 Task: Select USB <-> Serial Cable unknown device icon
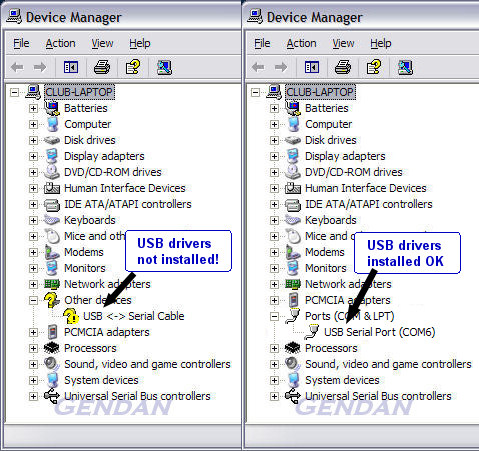pos(71,316)
